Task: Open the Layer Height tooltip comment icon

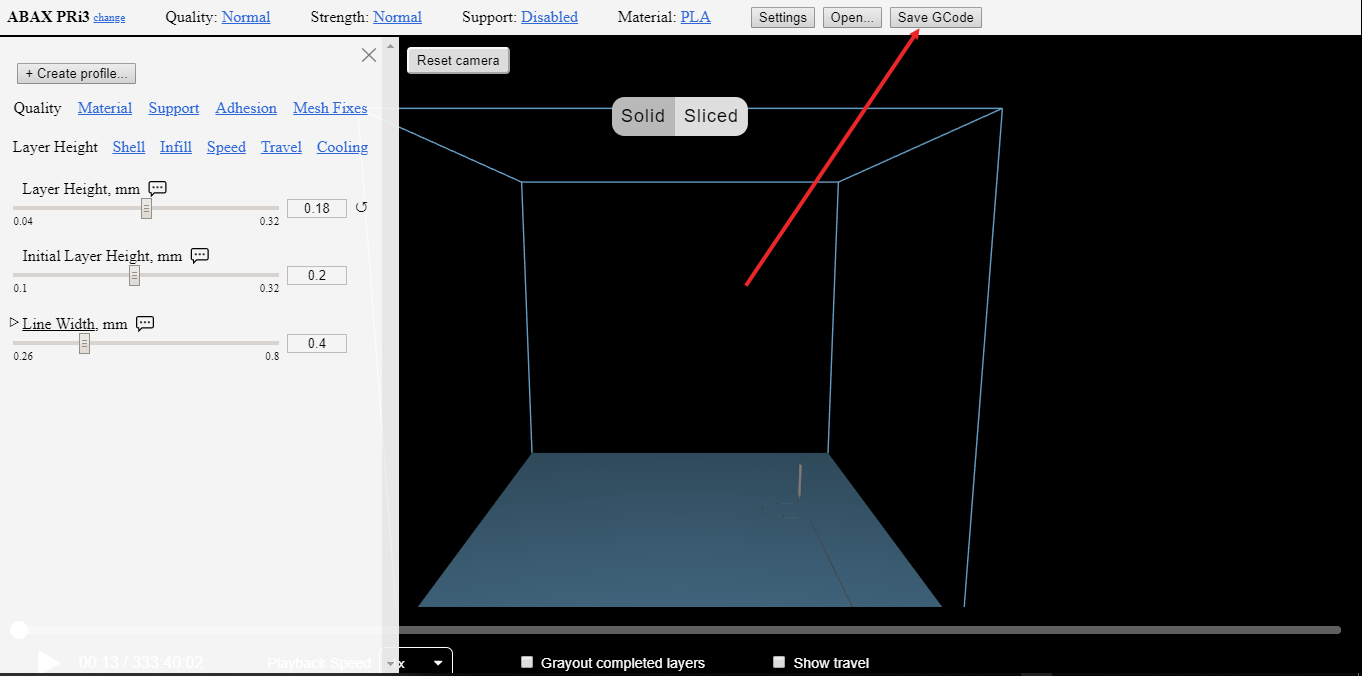Action: [x=157, y=188]
